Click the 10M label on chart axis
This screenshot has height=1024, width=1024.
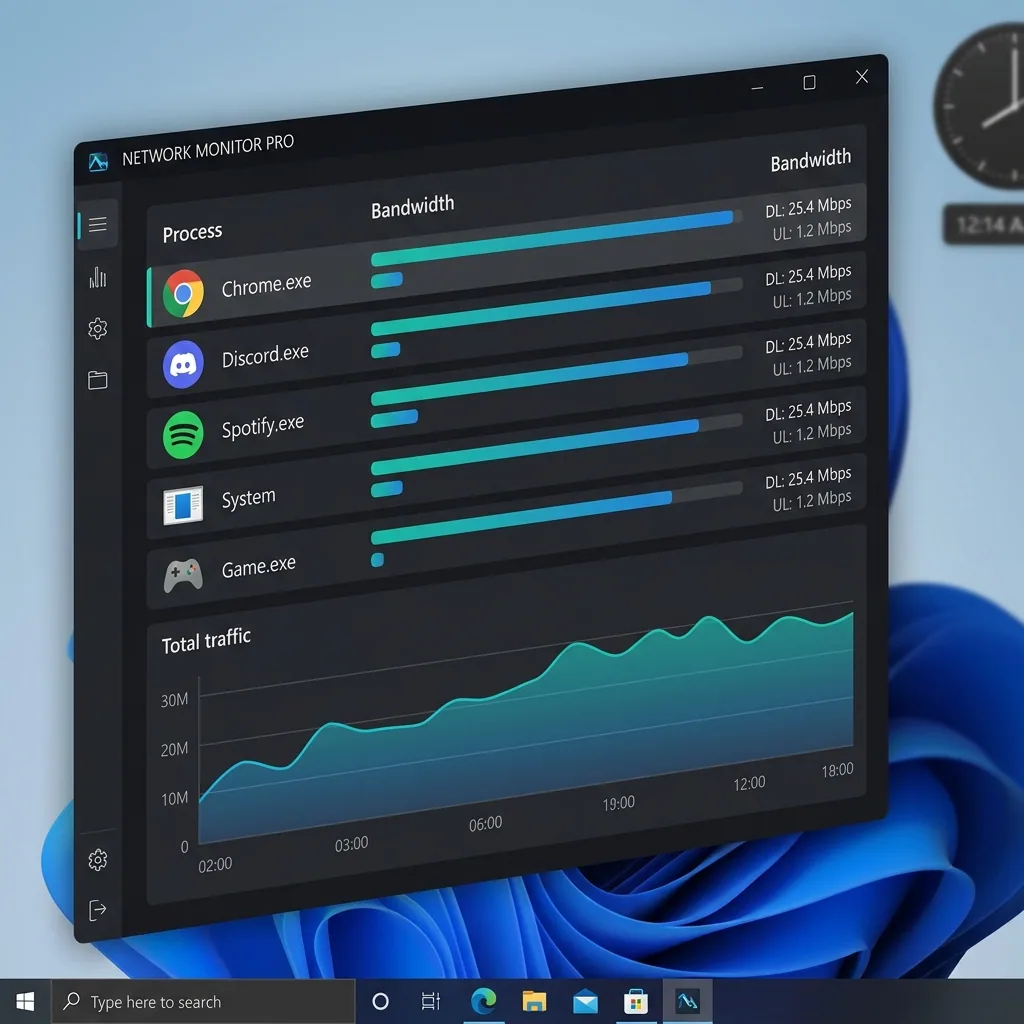174,799
